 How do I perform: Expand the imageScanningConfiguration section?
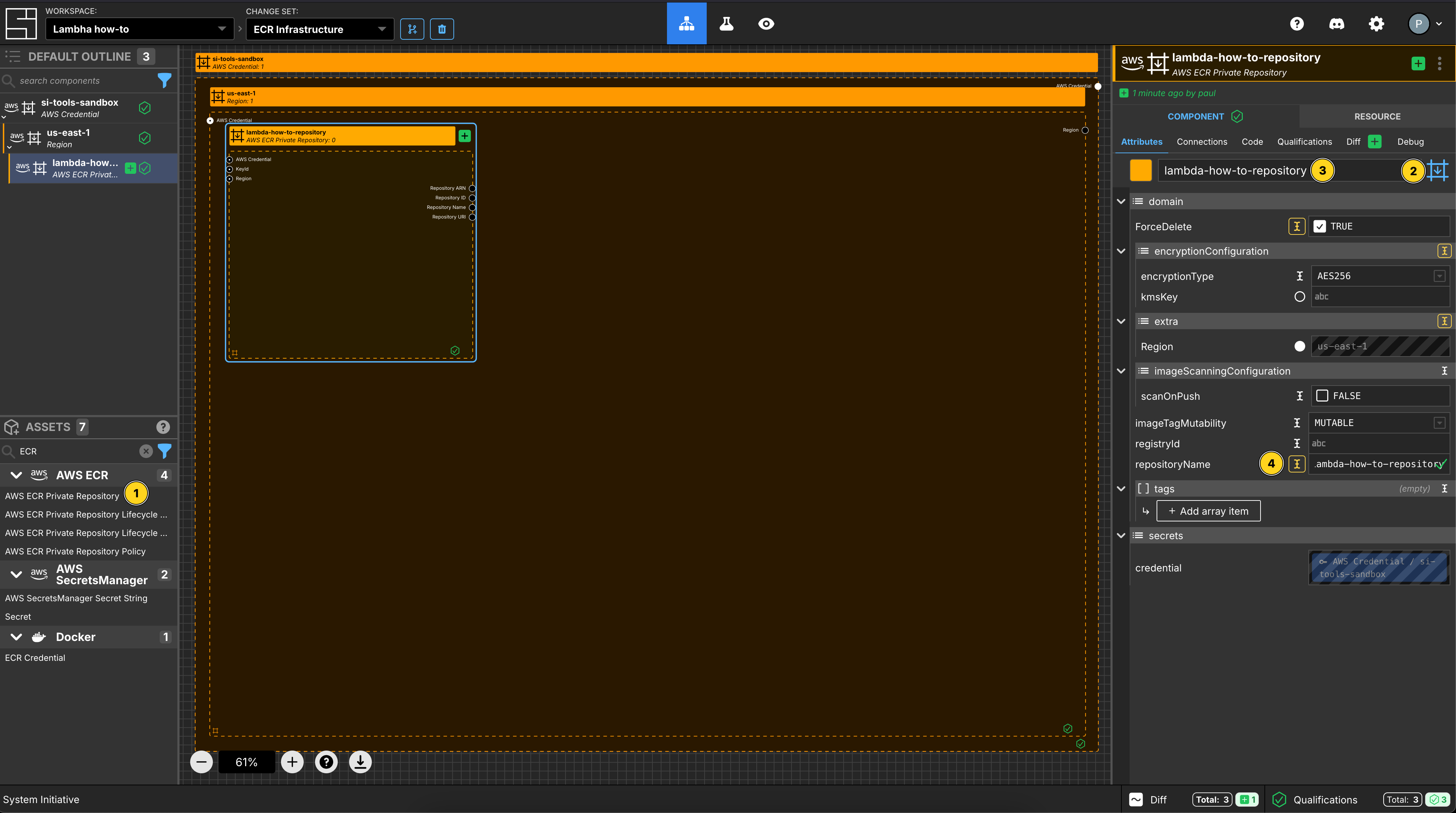[1122, 371]
